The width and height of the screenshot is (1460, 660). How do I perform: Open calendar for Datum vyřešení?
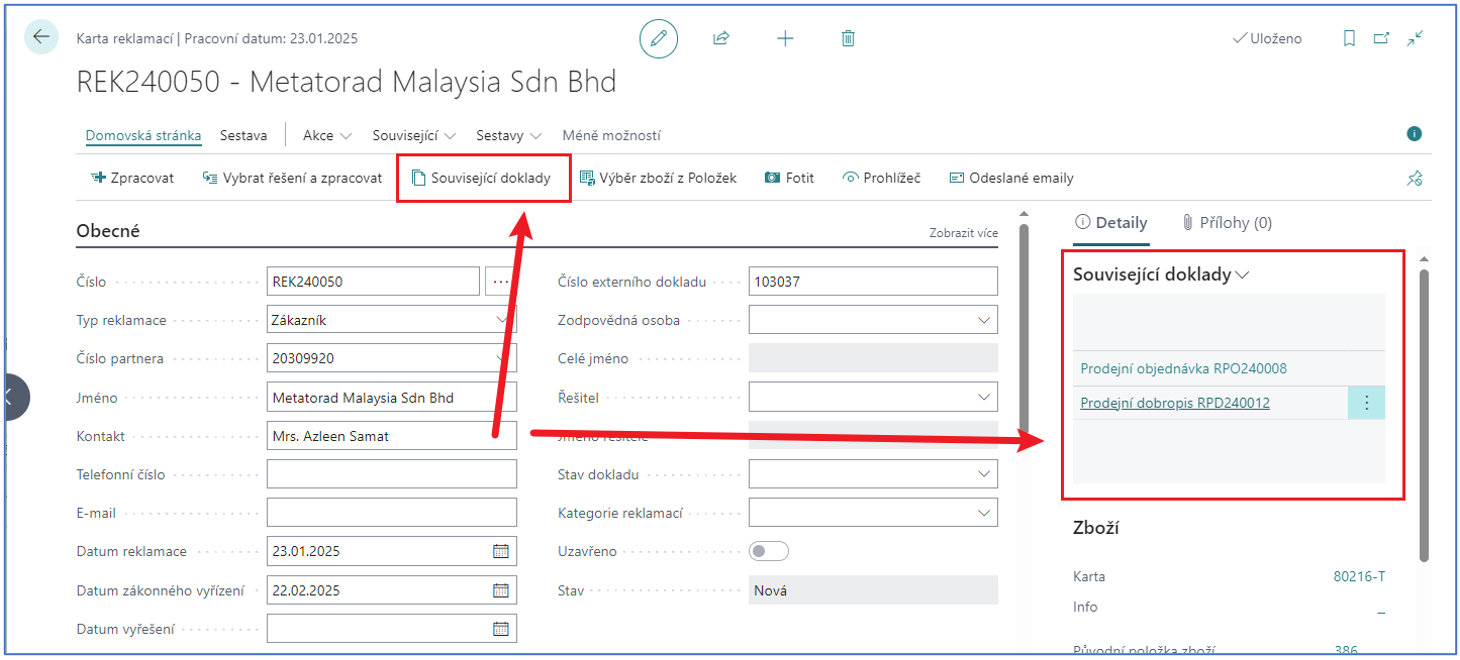click(x=501, y=629)
